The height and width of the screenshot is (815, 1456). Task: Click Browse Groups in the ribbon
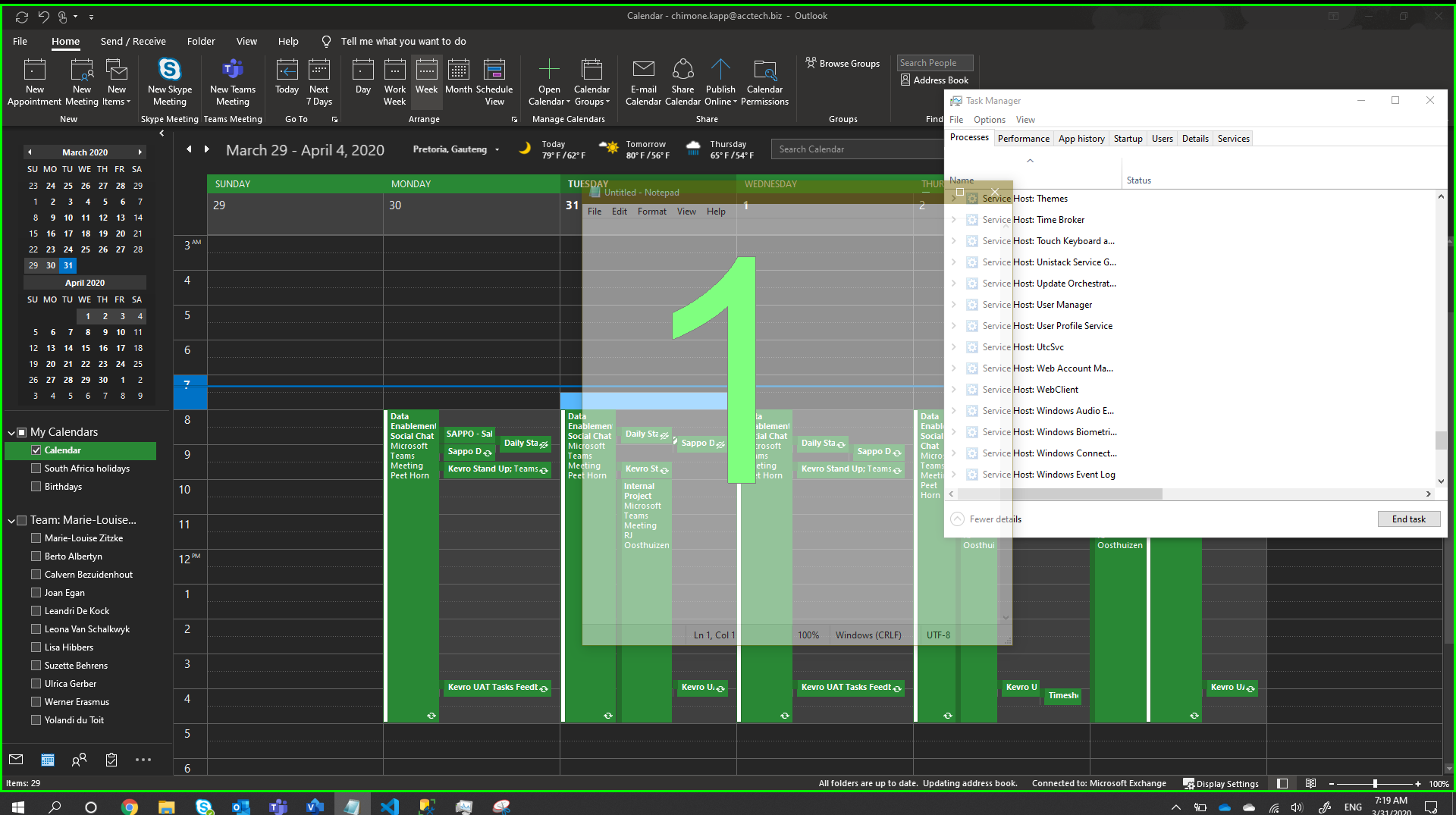pos(843,64)
